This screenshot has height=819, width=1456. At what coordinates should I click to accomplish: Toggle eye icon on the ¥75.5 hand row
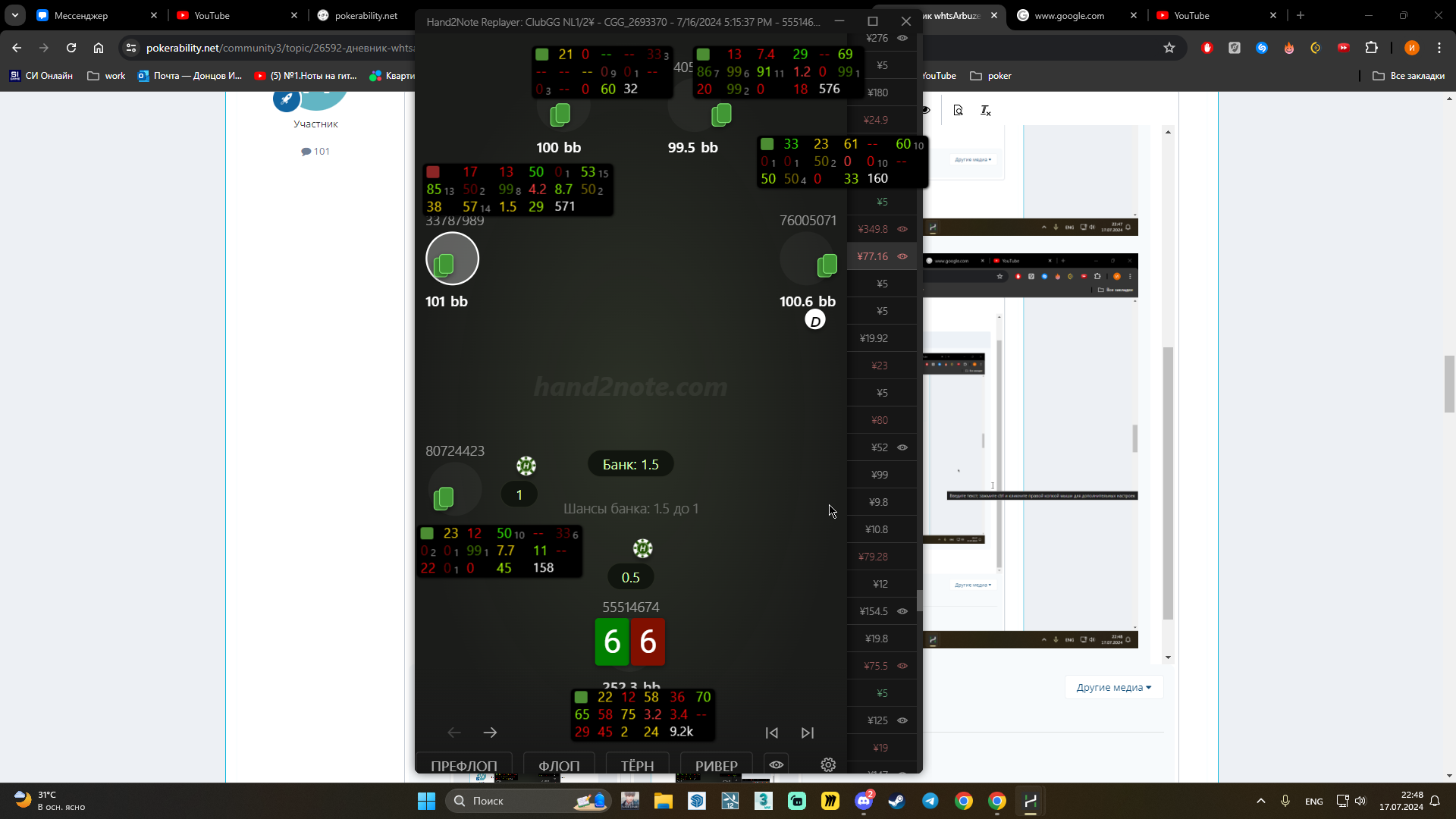[902, 666]
